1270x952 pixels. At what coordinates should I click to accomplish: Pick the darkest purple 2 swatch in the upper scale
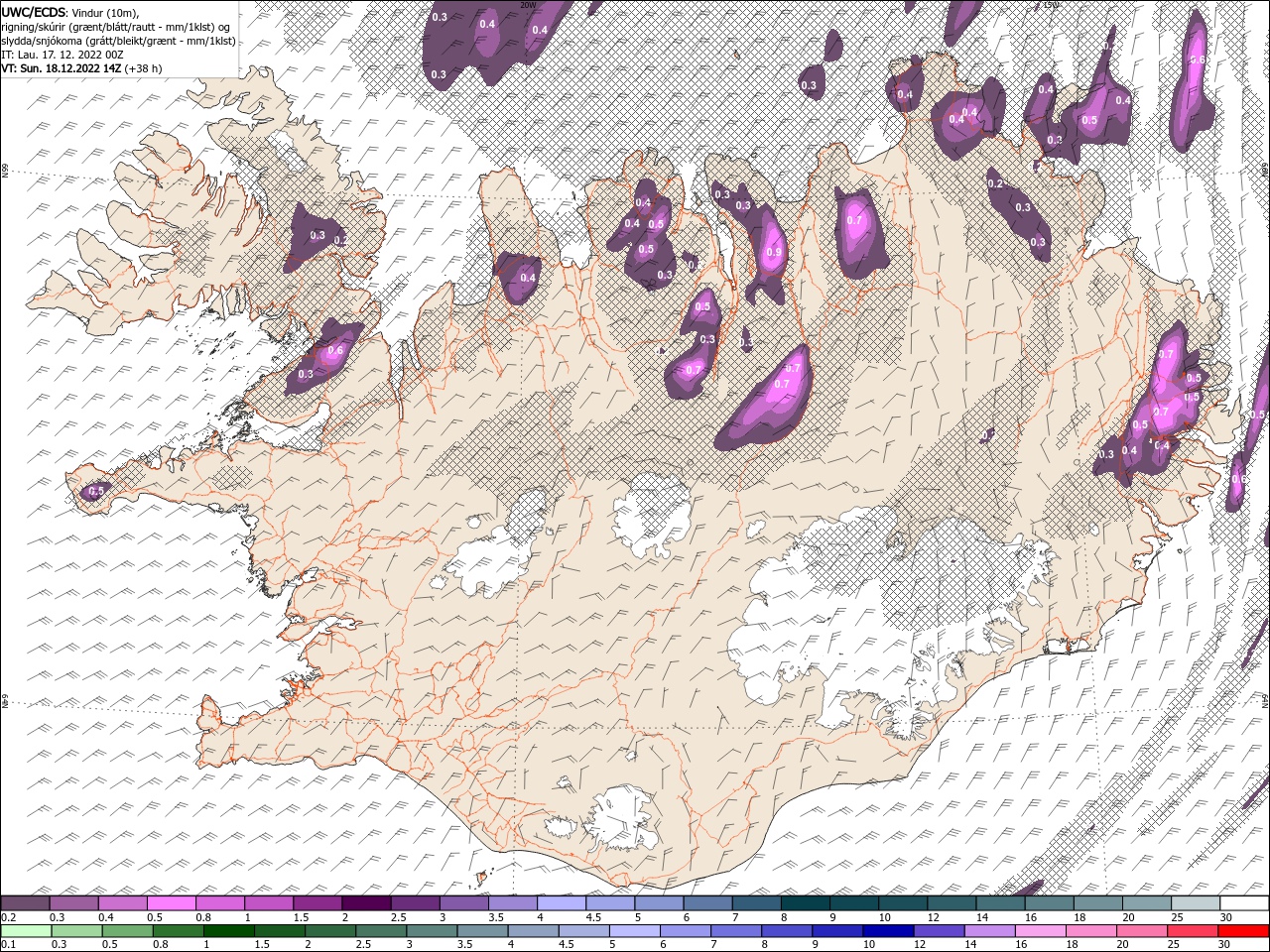click(x=366, y=903)
